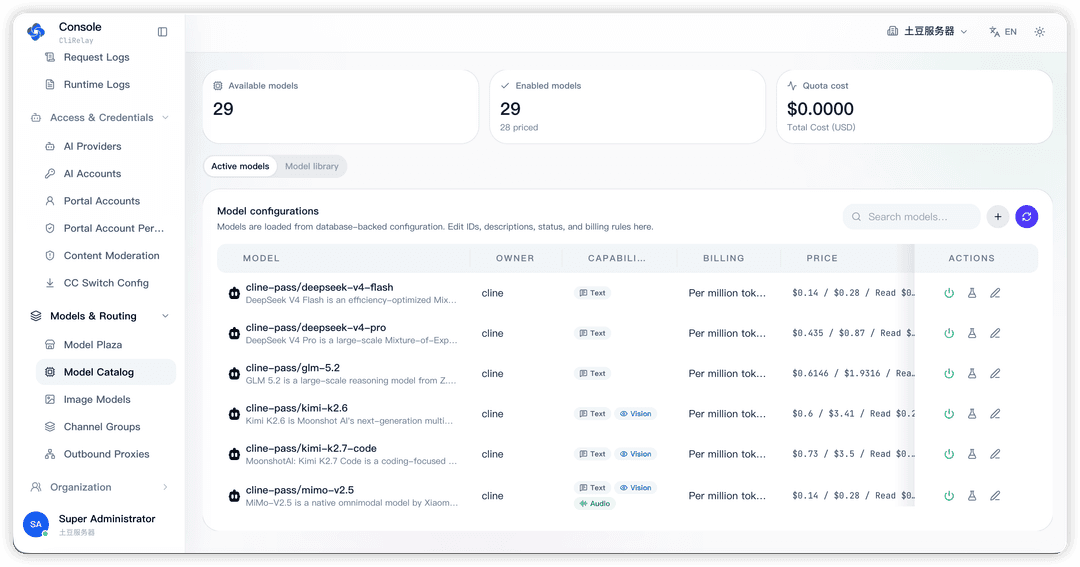Select Model Catalog in sidebar
The width and height of the screenshot is (1080, 567).
(105, 372)
